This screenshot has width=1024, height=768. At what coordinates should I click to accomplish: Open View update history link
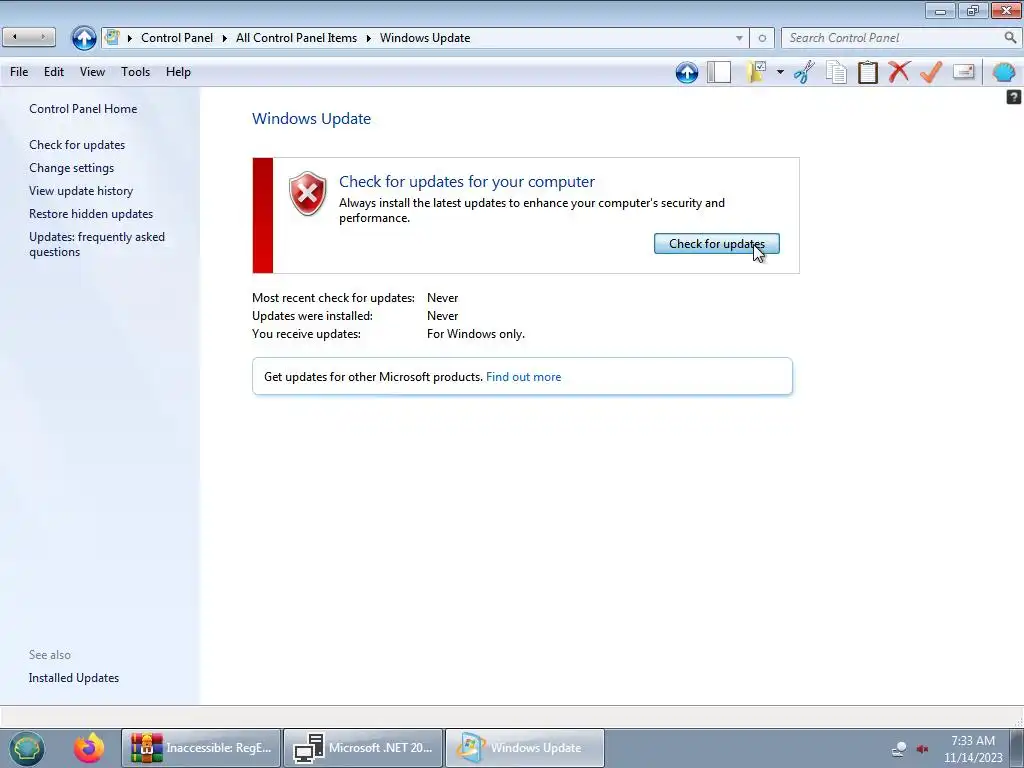(81, 191)
